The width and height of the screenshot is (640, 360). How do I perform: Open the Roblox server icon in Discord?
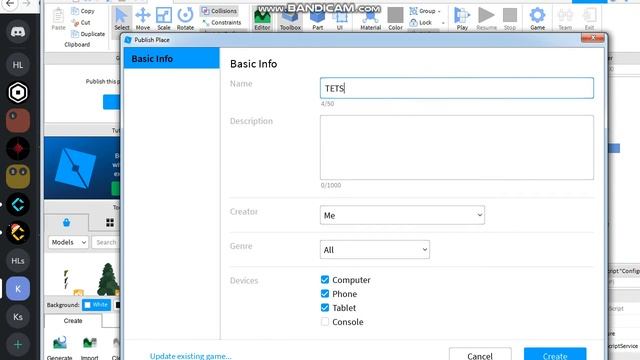(18, 92)
